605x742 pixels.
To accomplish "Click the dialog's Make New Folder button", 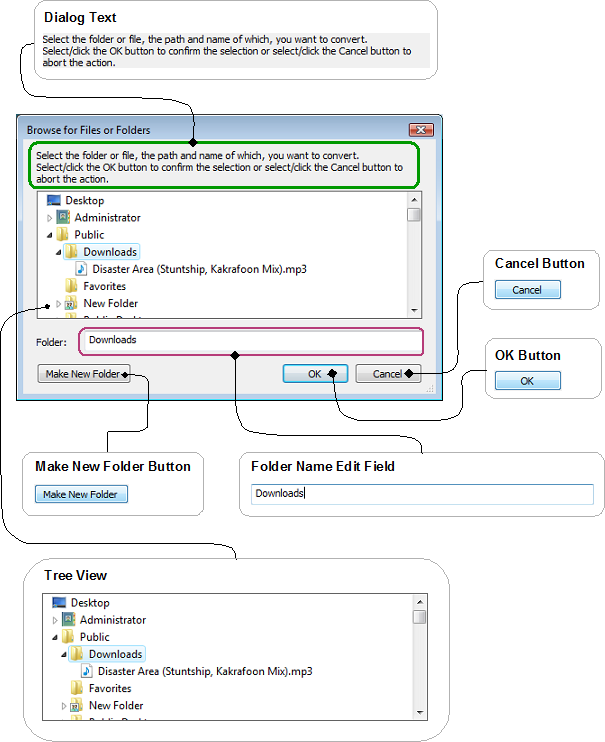I will pos(84,374).
